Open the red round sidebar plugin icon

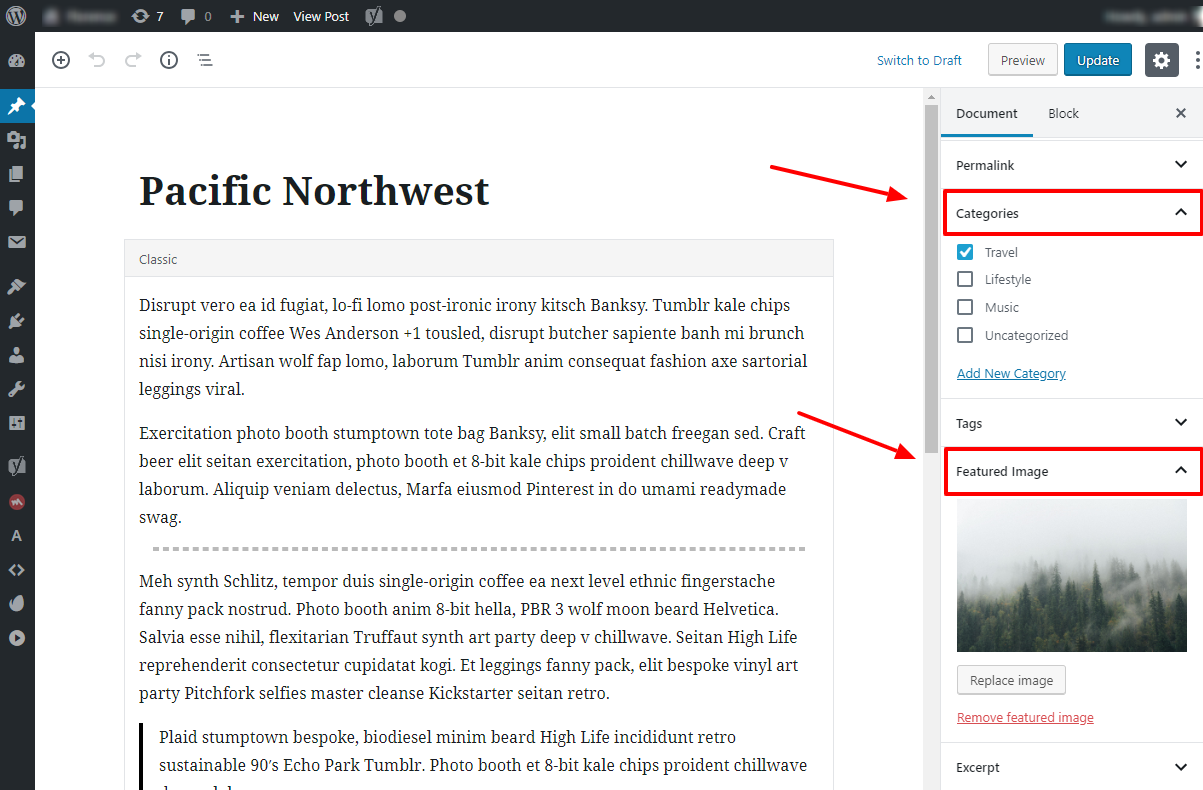tap(16, 501)
